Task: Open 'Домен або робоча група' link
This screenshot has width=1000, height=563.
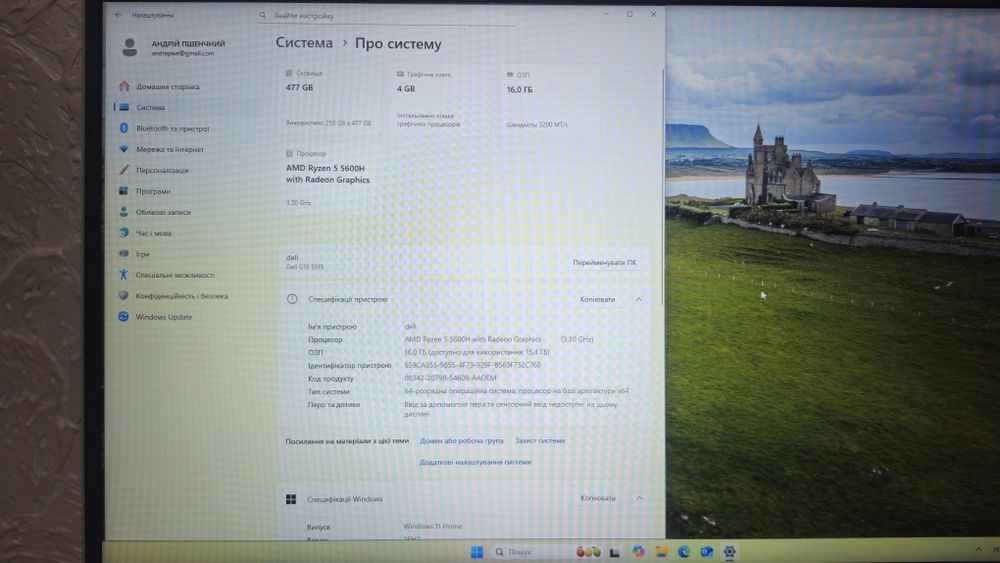Action: coord(461,441)
